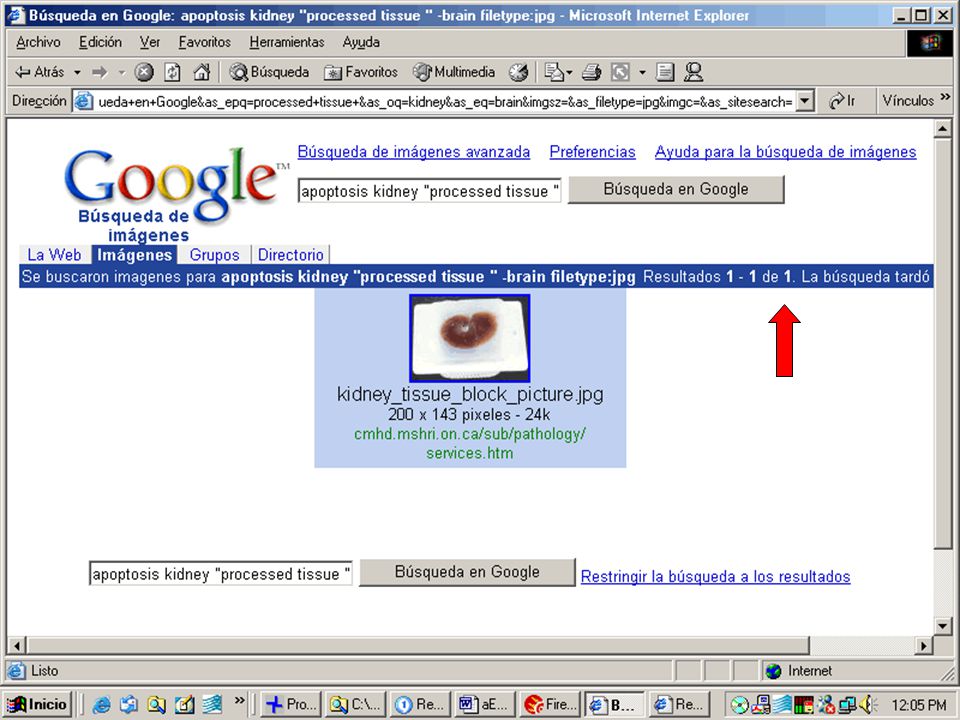960x720 pixels.
Task: Click the Messenger person toolbar icon
Action: click(x=693, y=72)
